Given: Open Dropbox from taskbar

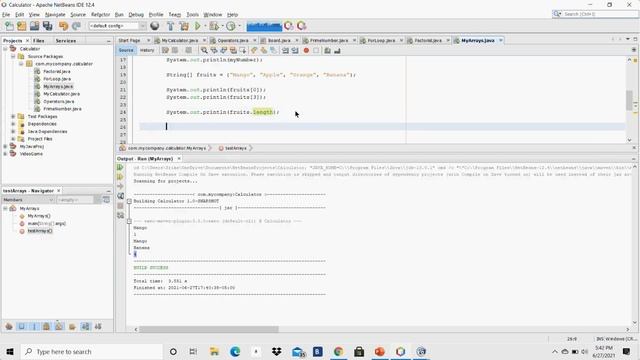Looking at the screenshot, I should coord(277,351).
